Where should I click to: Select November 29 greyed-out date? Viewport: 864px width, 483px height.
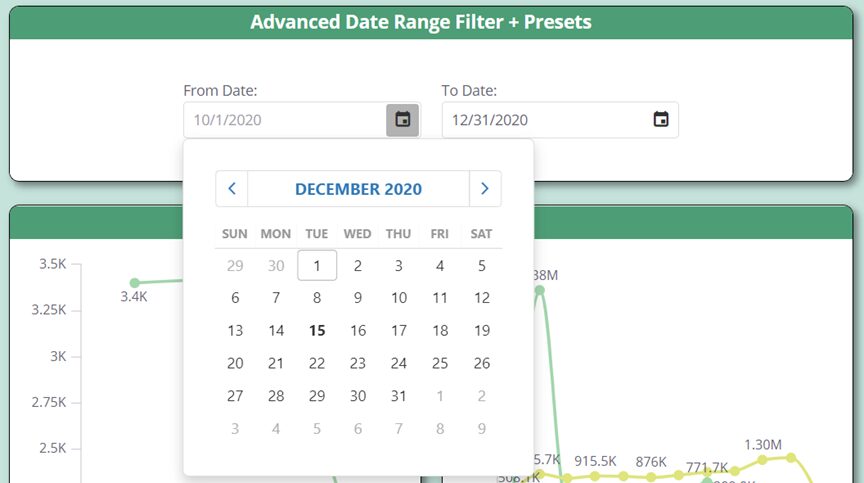[235, 266]
